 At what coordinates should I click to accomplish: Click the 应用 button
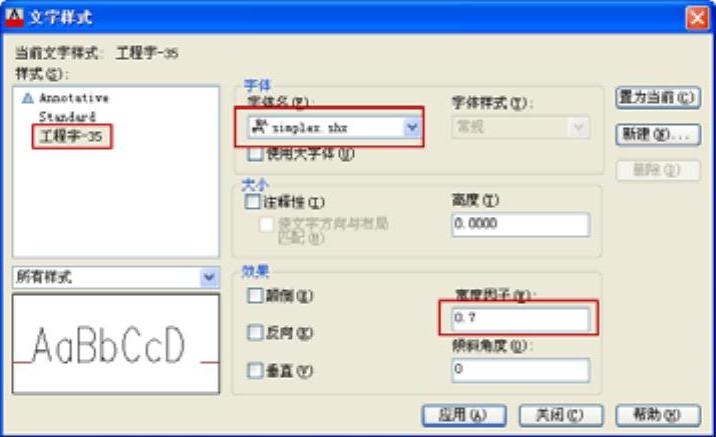(x=463, y=416)
